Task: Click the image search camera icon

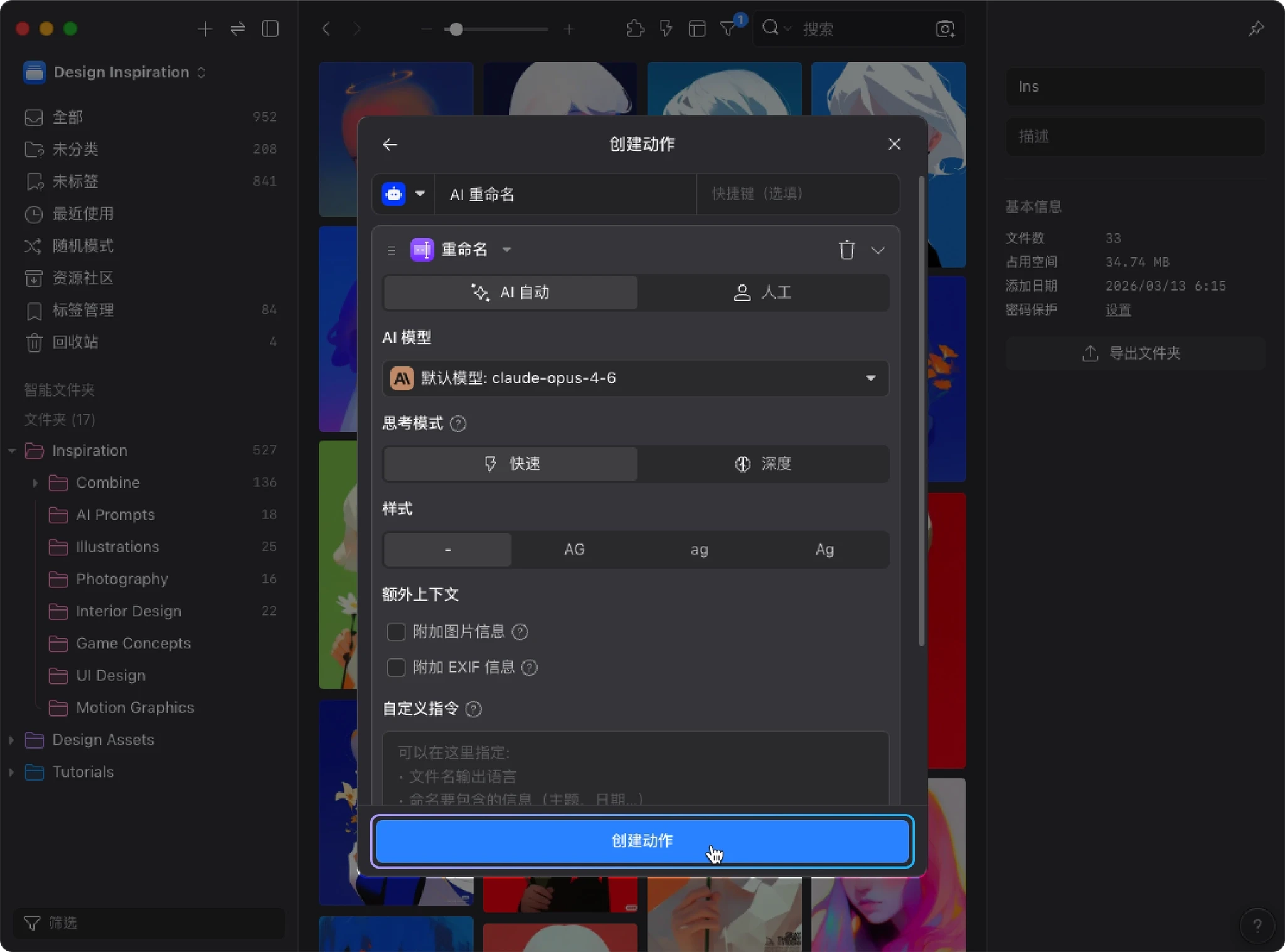Action: pyautogui.click(x=945, y=29)
